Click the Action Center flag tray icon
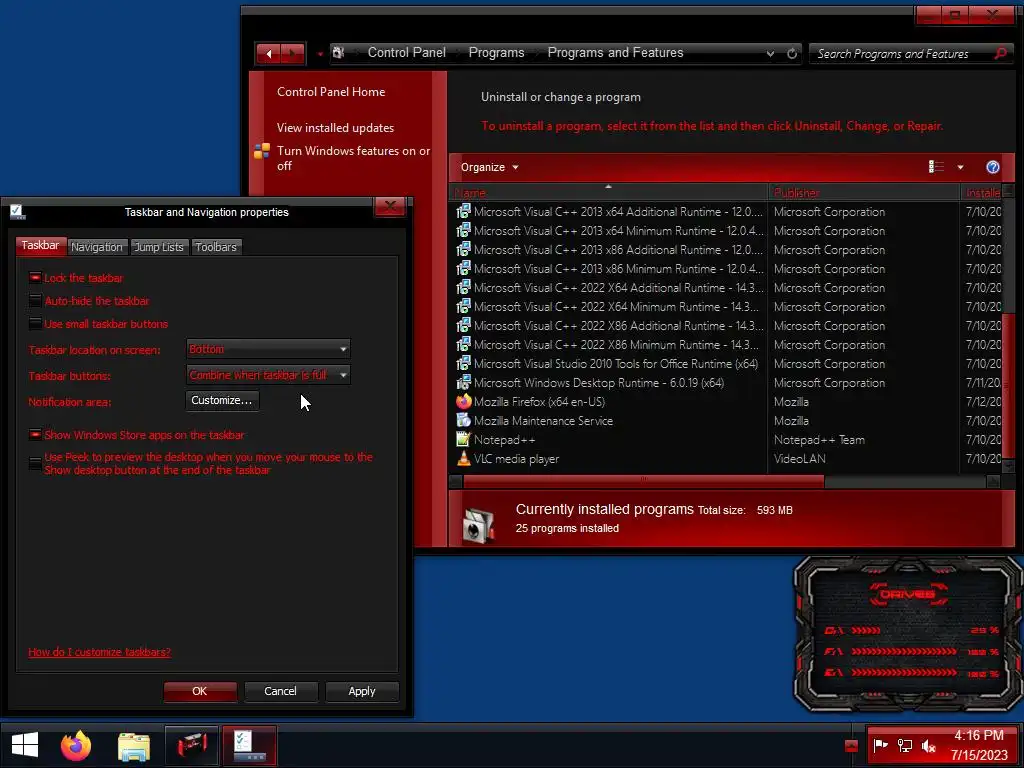Viewport: 1024px width, 768px height. click(881, 745)
